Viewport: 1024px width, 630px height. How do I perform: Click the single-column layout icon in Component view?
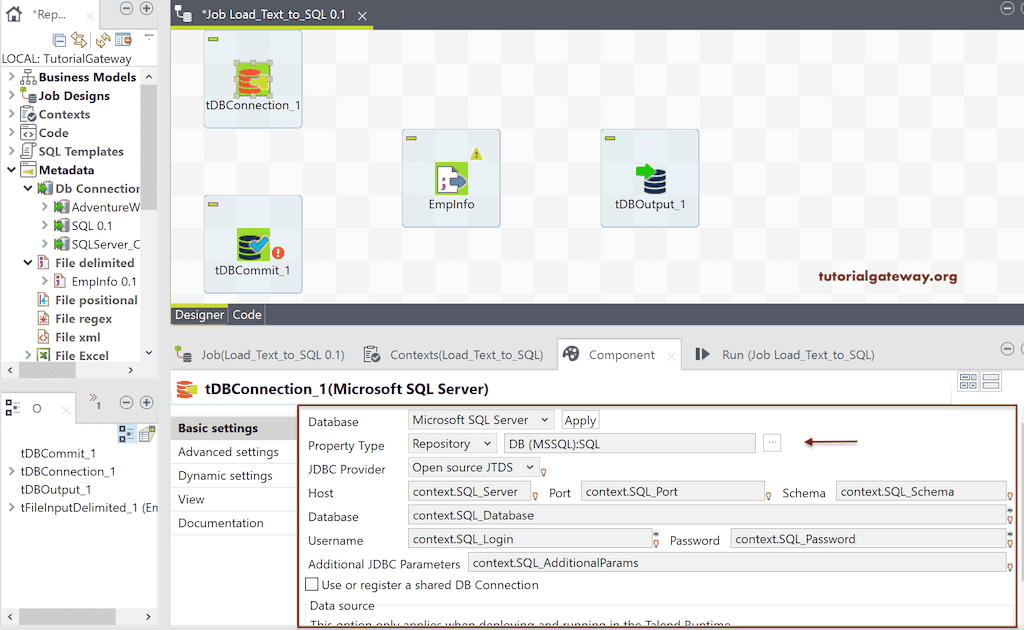[x=991, y=381]
